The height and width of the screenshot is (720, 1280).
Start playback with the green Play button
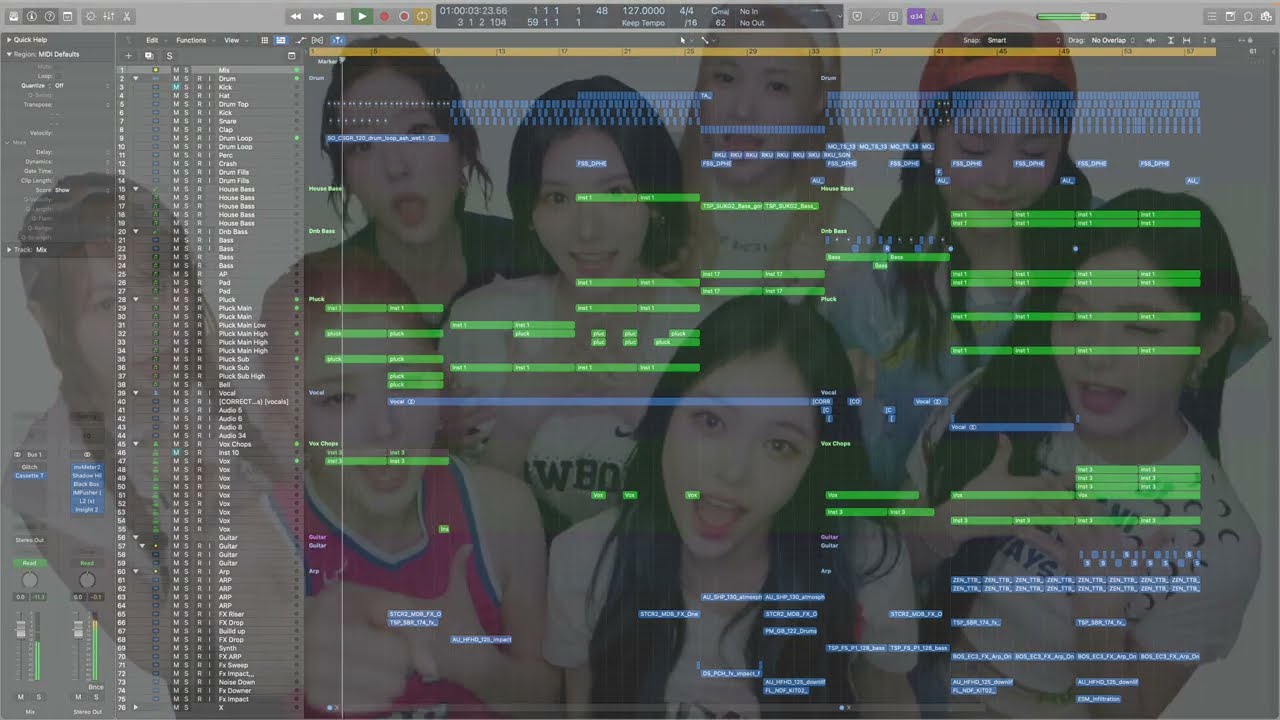coord(362,16)
